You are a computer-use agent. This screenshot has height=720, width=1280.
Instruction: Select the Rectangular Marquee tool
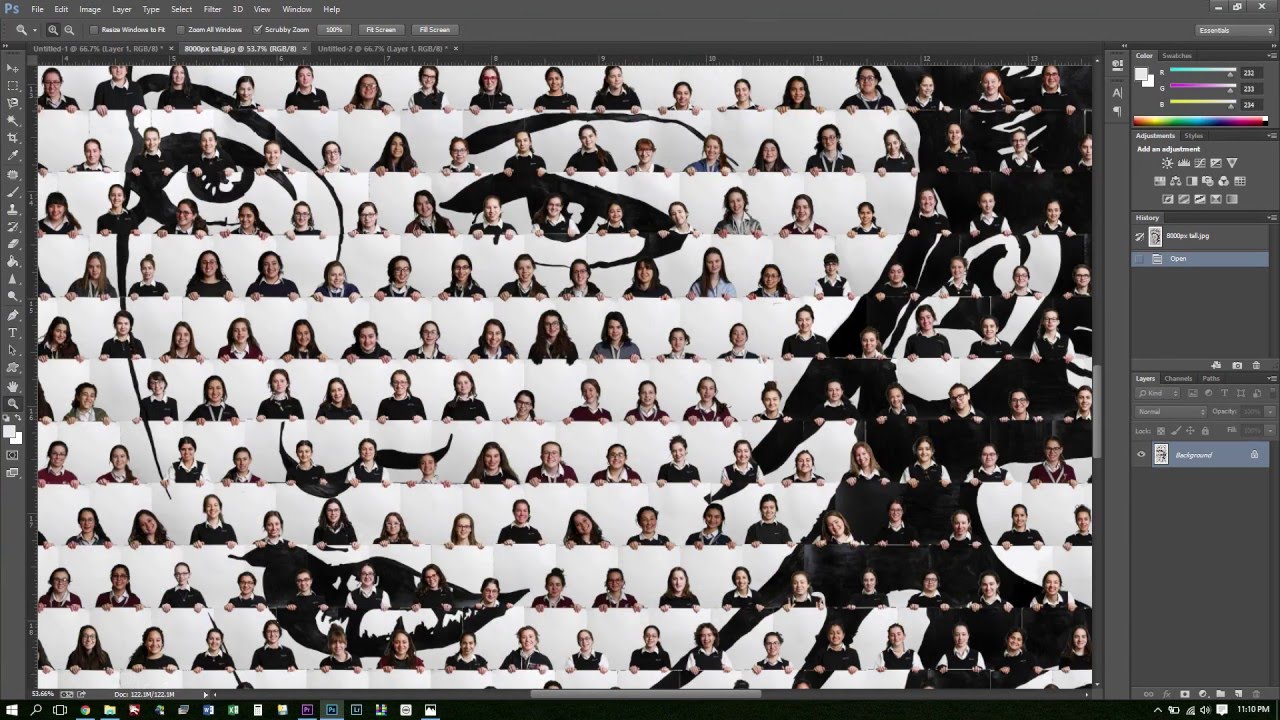click(13, 85)
